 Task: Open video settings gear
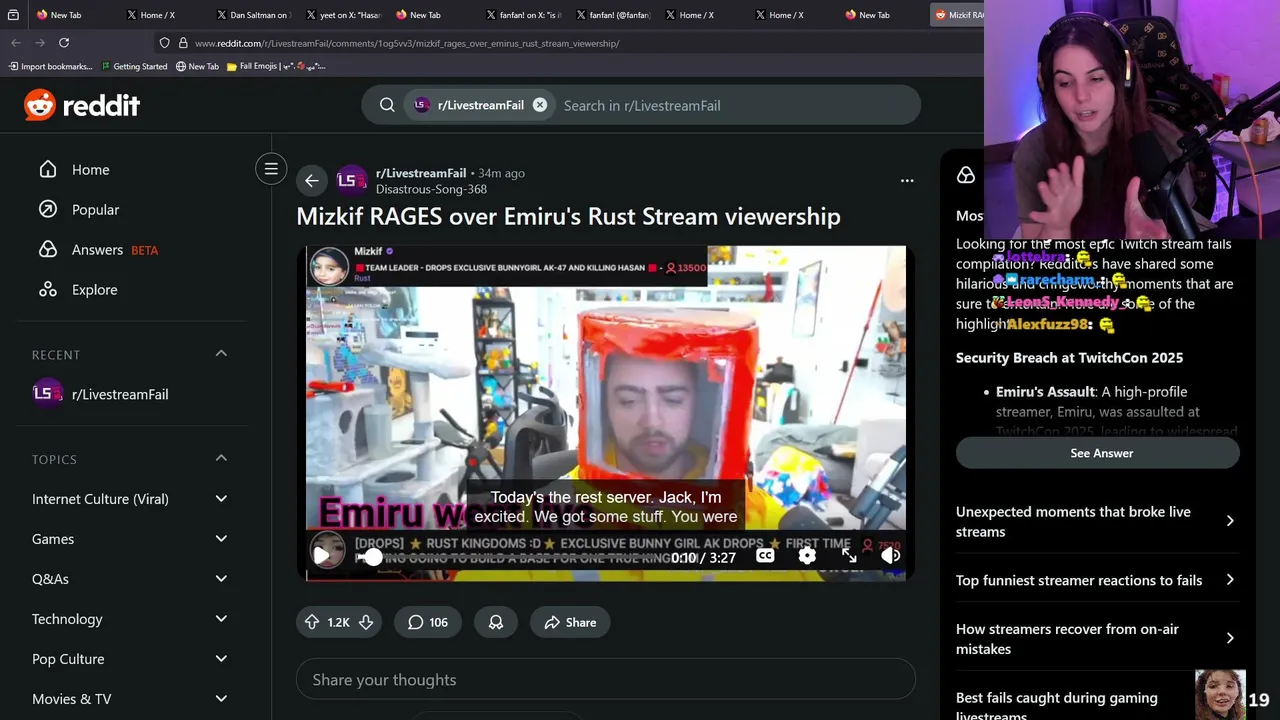[x=807, y=556]
